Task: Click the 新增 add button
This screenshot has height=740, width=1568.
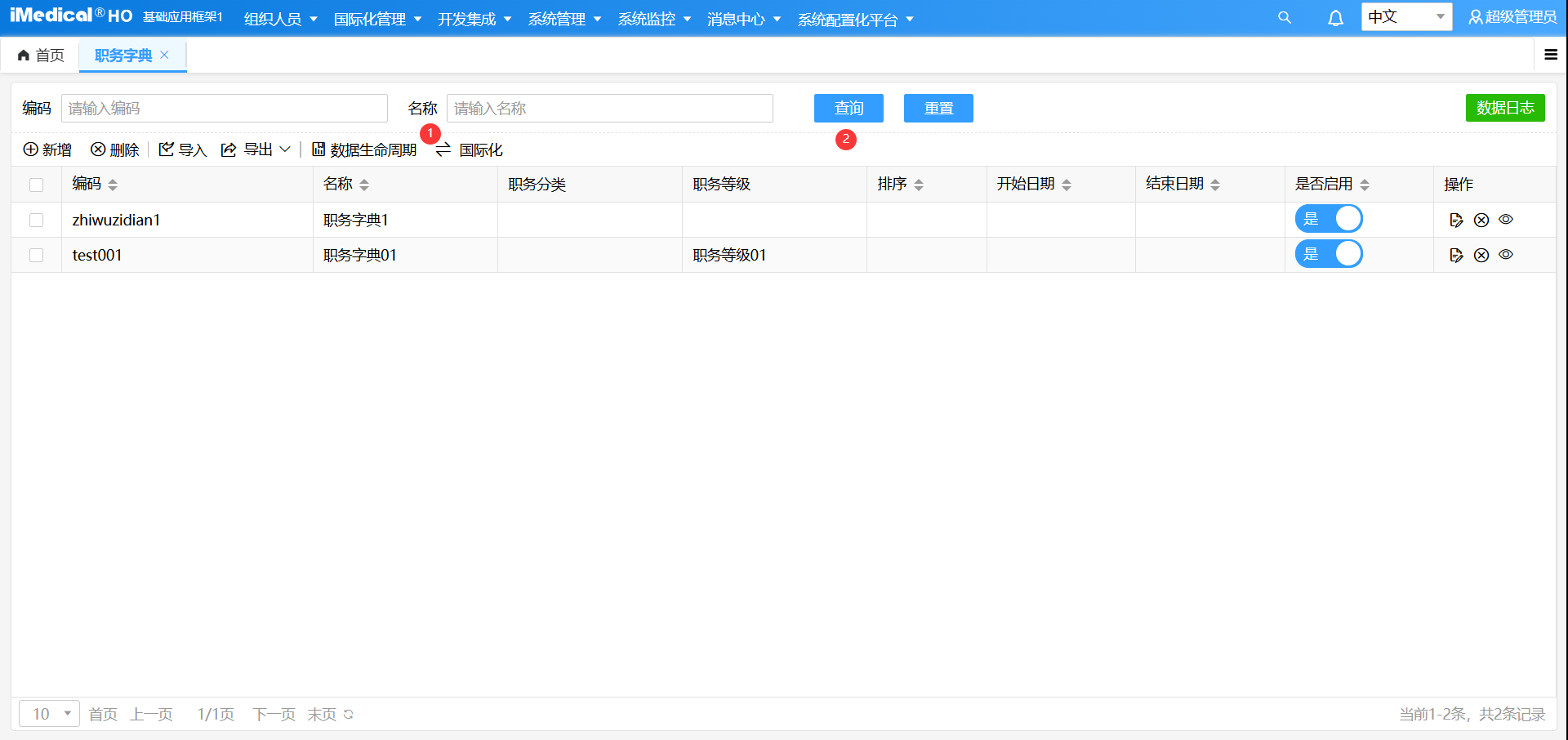Action: click(47, 149)
